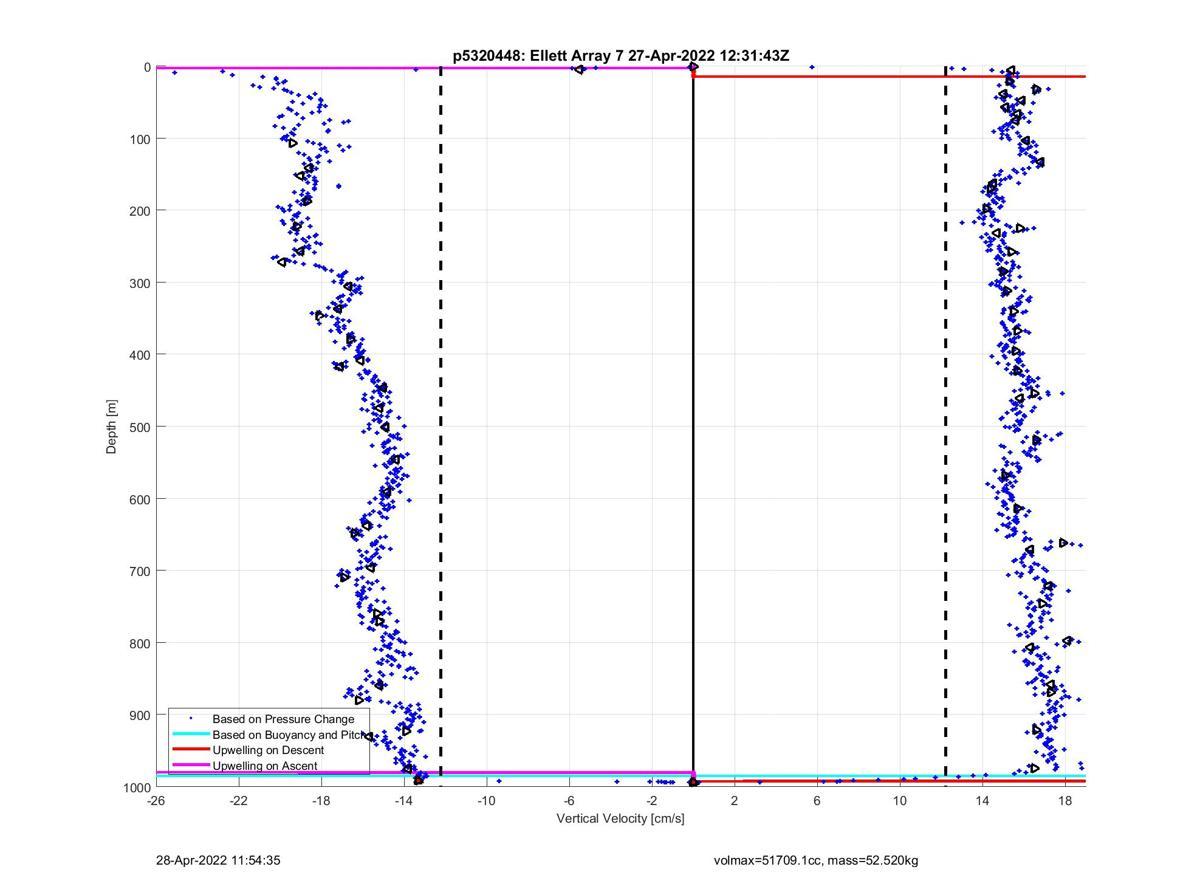Image resolution: width=1200 pixels, height=885 pixels.
Task: Click y-axis tick label '400'
Action: pos(139,355)
